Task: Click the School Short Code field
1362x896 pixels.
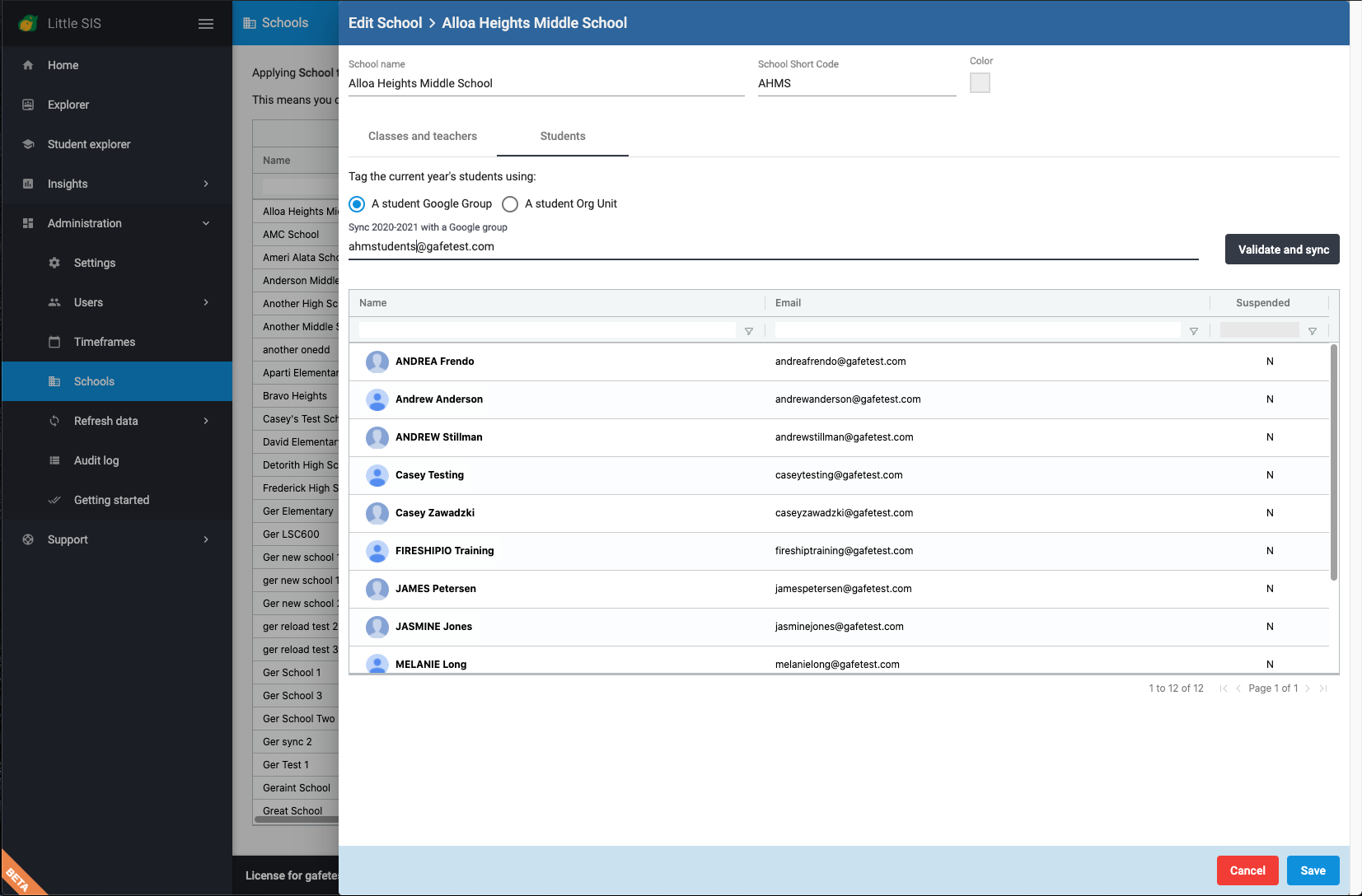Action: 856,83
